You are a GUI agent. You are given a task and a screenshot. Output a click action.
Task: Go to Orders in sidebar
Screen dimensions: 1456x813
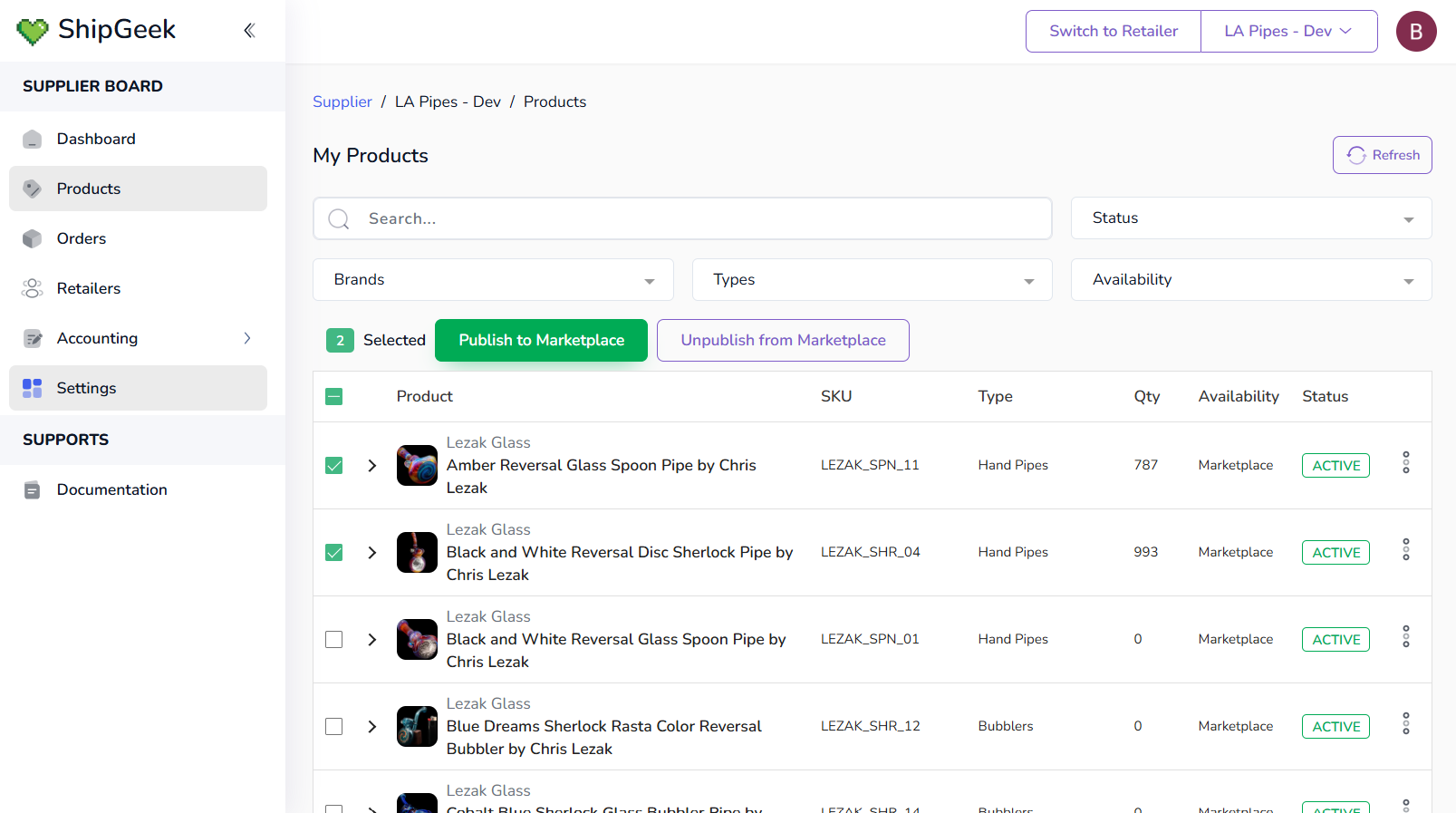[x=138, y=238]
